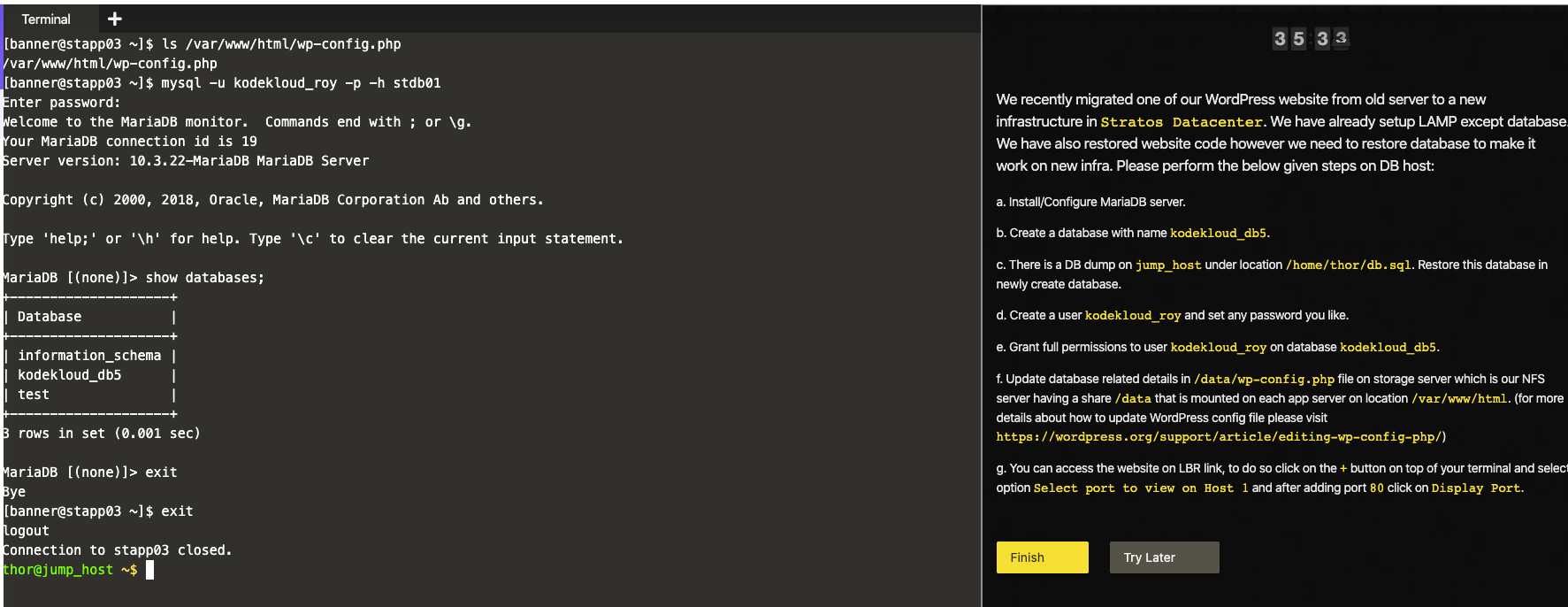The height and width of the screenshot is (607, 1568).
Task: Click the countdown timer digits
Action: coord(1311,38)
